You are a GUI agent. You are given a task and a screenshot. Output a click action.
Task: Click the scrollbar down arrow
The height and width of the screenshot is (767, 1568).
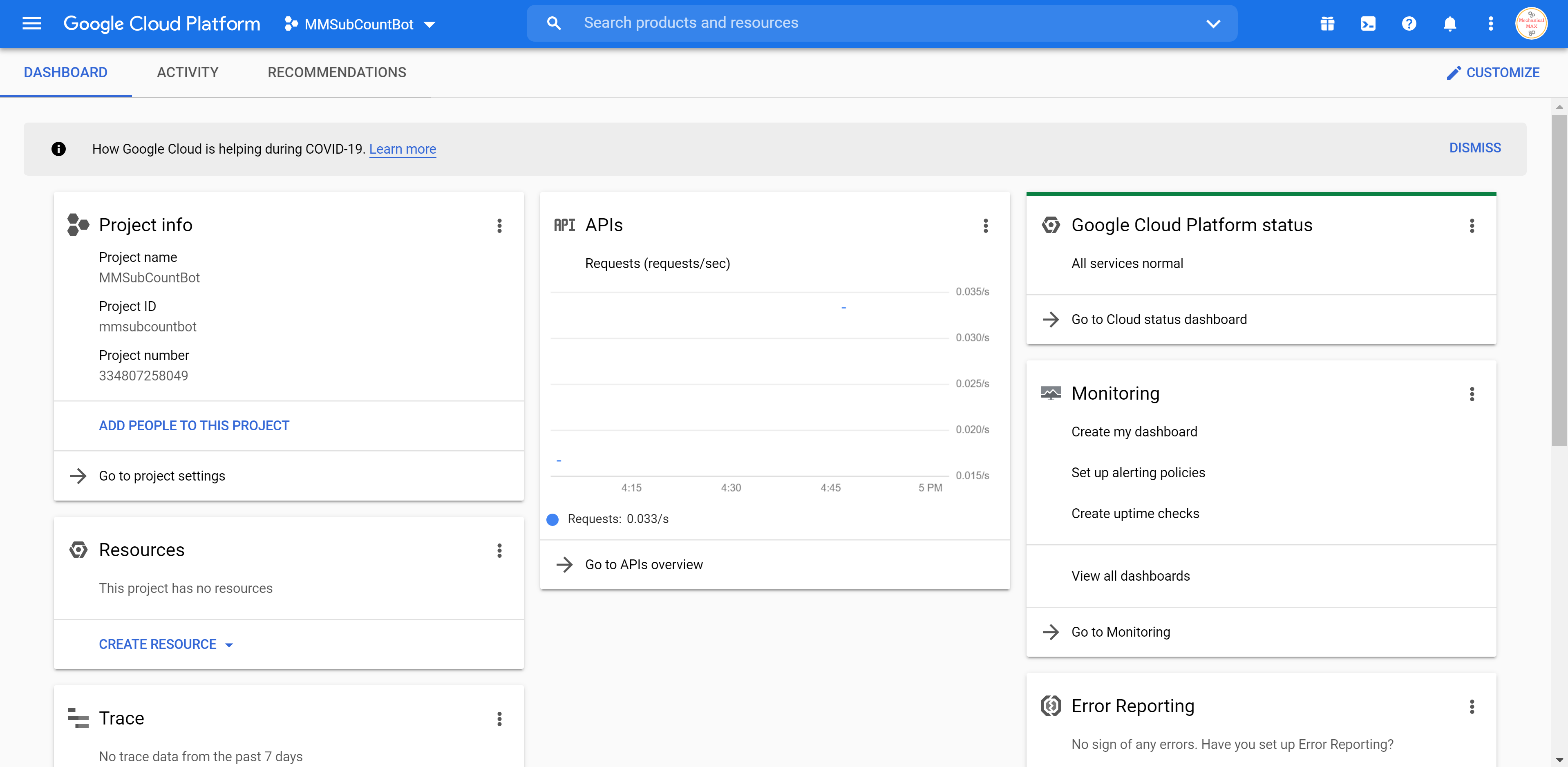(x=1559, y=760)
